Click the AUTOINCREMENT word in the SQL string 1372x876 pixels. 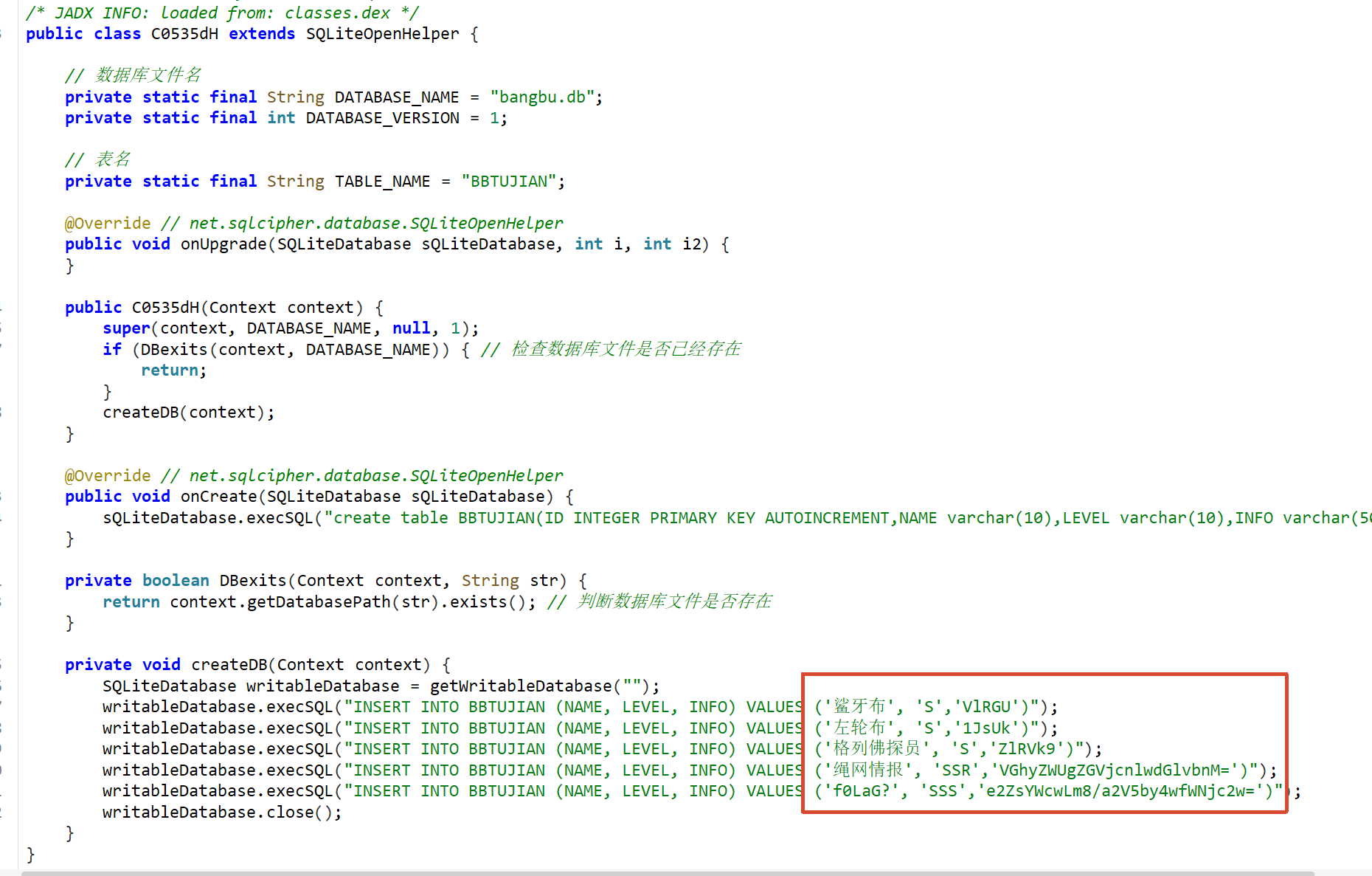827,518
